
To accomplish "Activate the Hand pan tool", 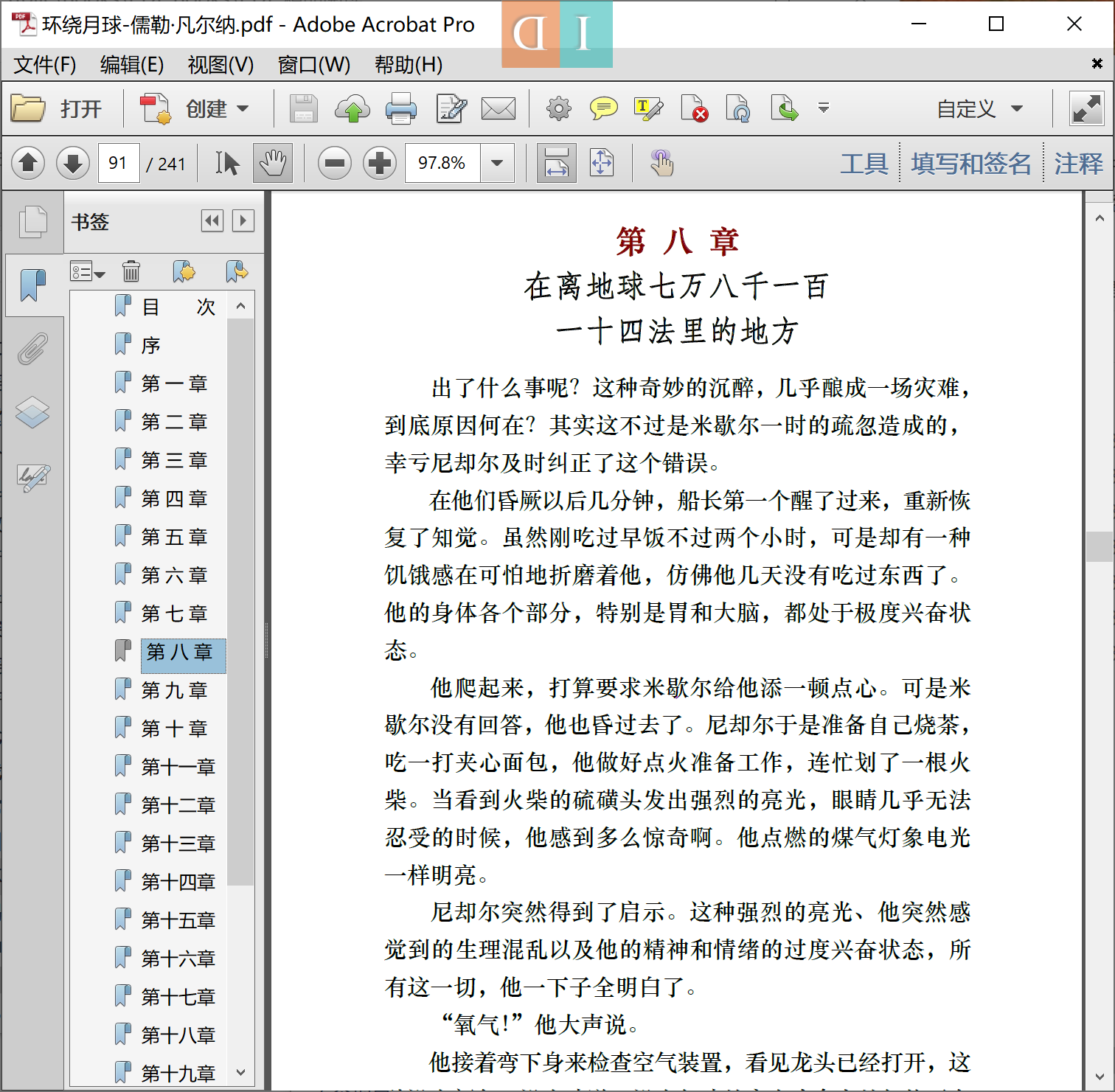I will (x=273, y=163).
